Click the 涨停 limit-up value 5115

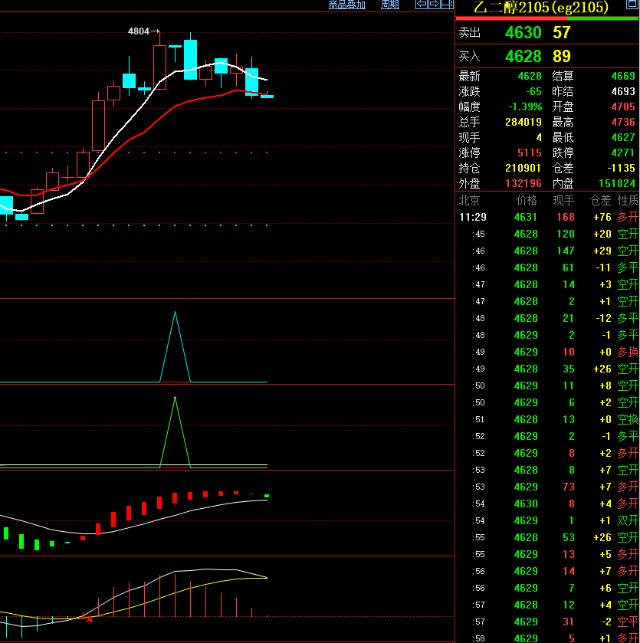pyautogui.click(x=528, y=153)
